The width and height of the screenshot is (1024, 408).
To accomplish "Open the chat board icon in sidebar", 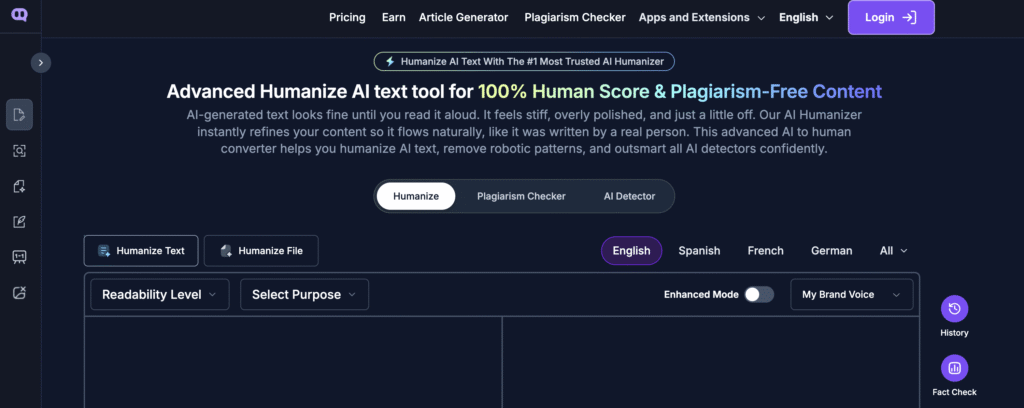I will (19, 257).
